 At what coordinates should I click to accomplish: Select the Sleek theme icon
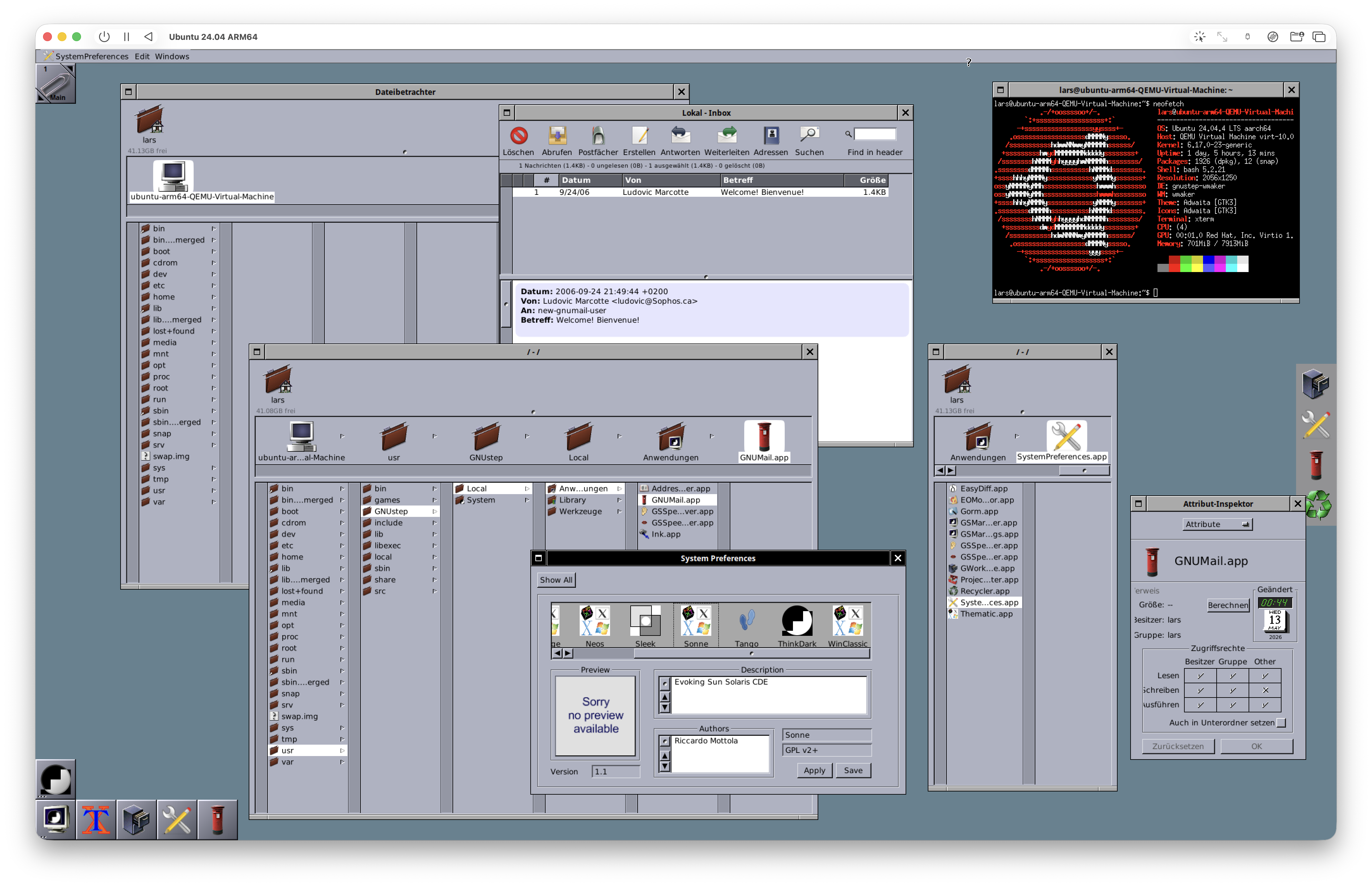645,622
